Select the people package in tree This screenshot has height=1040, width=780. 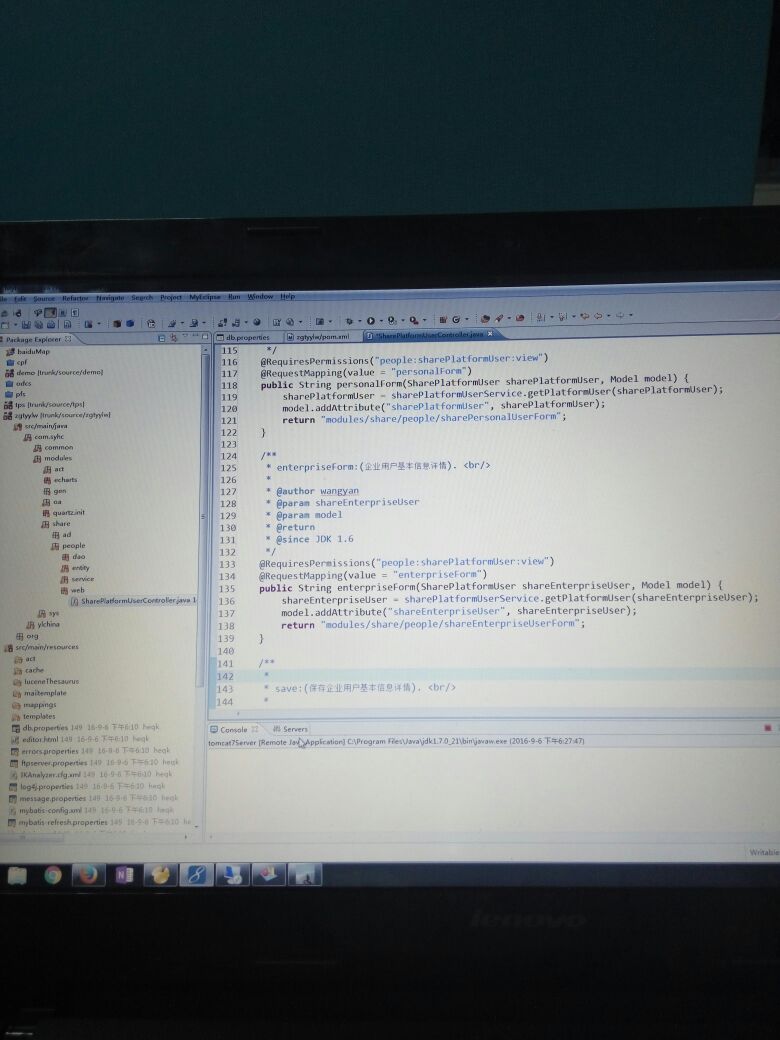point(74,546)
